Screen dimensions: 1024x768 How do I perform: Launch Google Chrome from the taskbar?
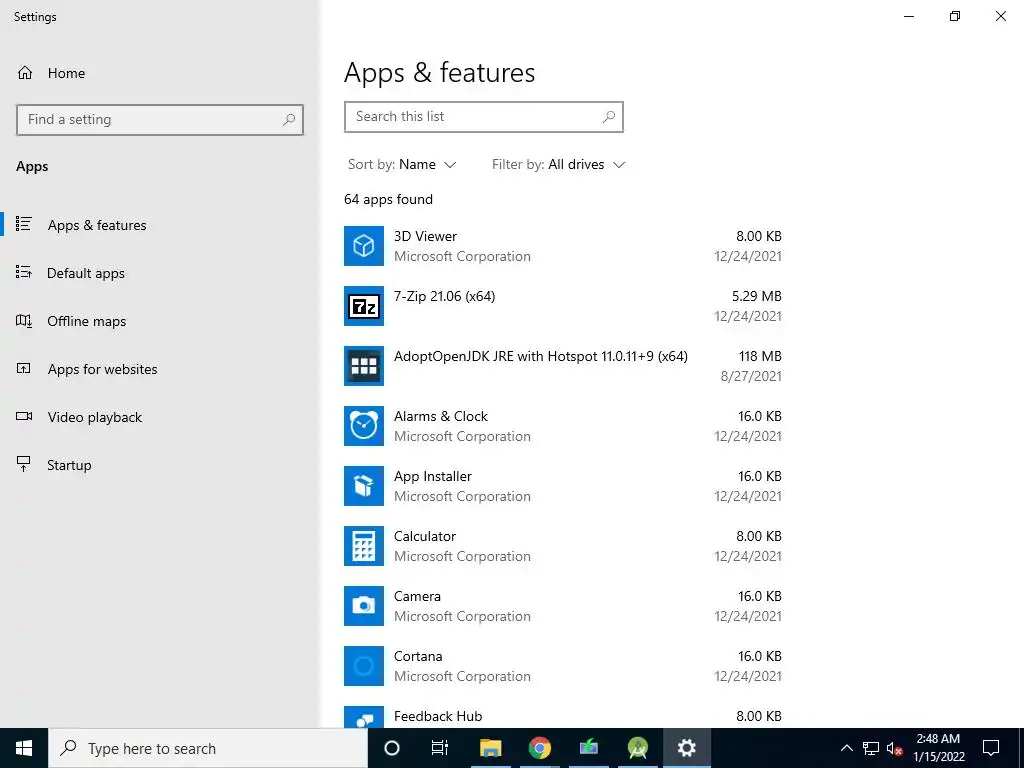[539, 748]
